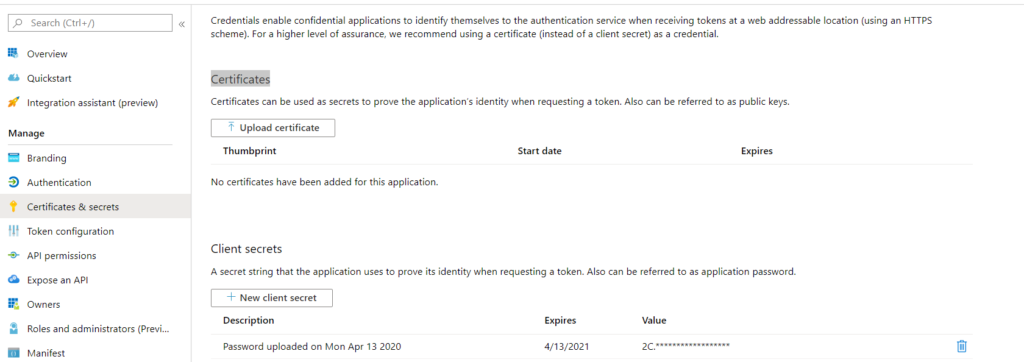Click the Overview grid icon
This screenshot has width=1024, height=362.
tap(13, 54)
